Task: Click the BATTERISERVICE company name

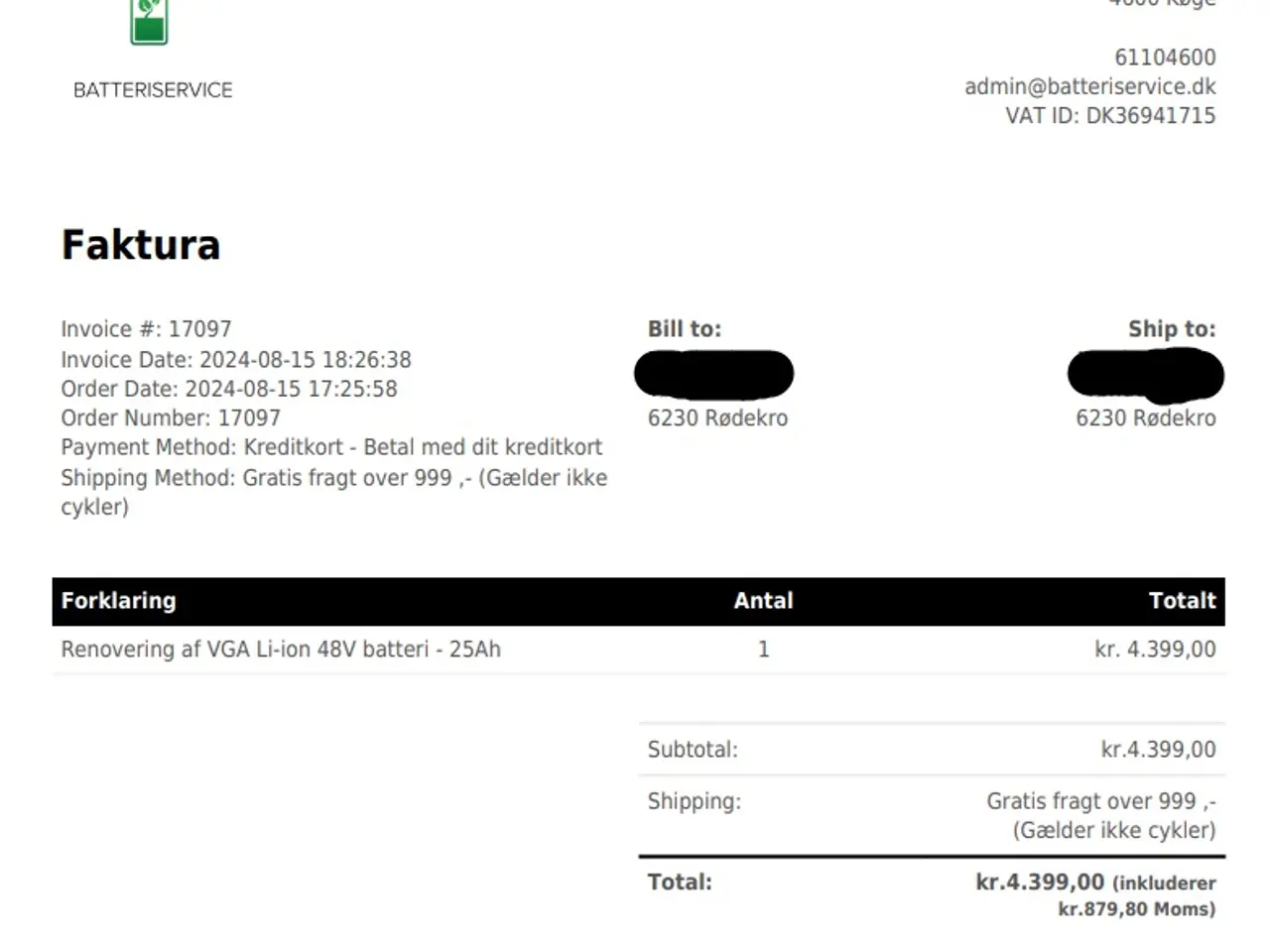Action: tap(153, 90)
